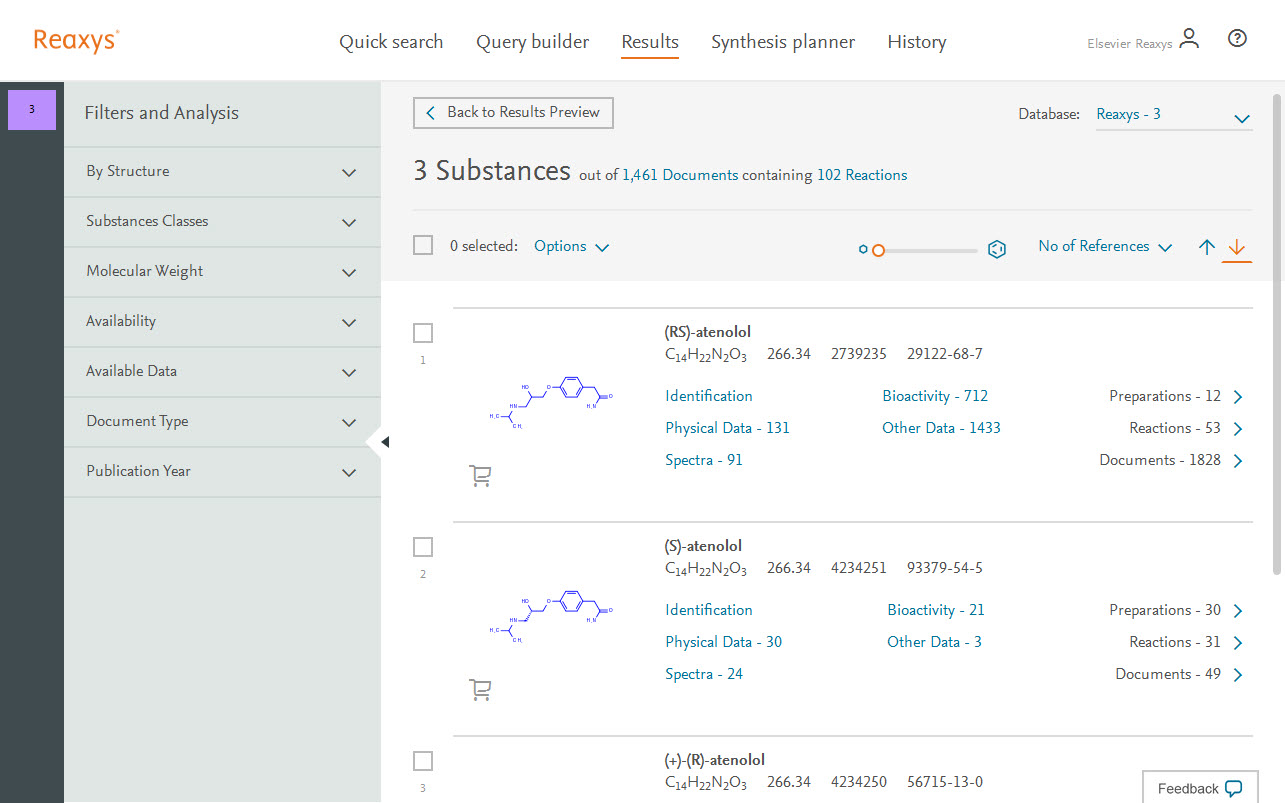Click Back to Results Preview button
1285x803 pixels.
pyautogui.click(x=513, y=113)
